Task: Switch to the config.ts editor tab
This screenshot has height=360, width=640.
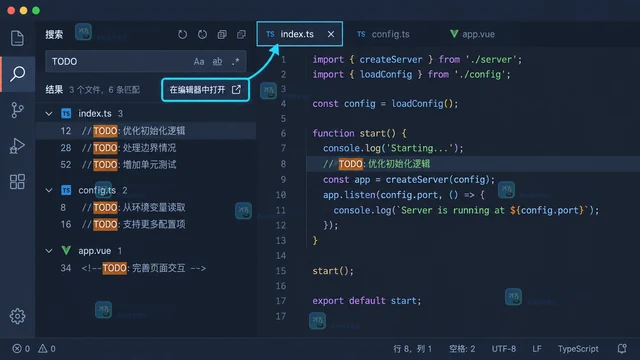Action: [x=383, y=34]
